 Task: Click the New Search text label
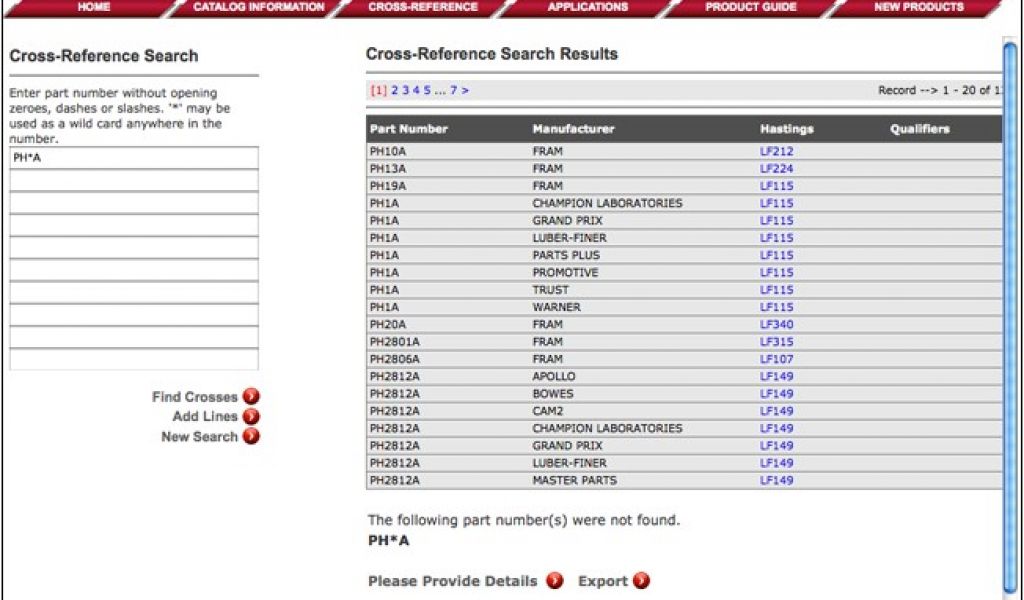pos(199,437)
